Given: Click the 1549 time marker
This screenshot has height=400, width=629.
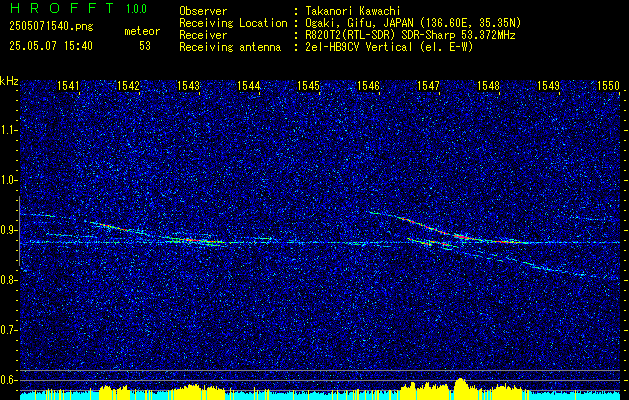Looking at the screenshot, I should click(x=548, y=86).
